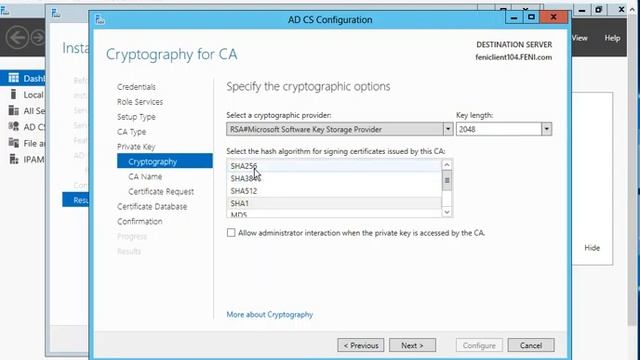Select MD5 hash algorithm

[x=334, y=213]
